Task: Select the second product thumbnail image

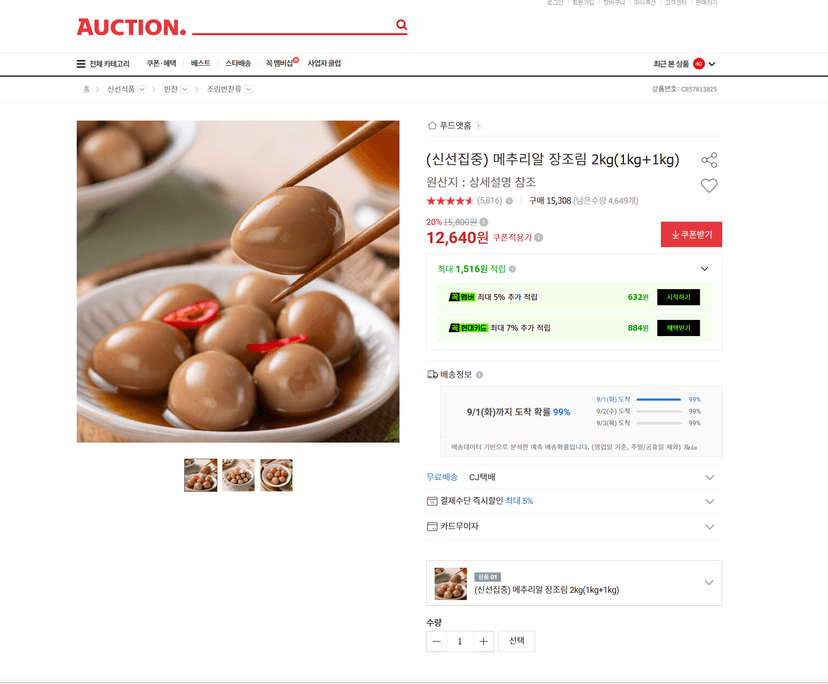Action: tap(238, 475)
